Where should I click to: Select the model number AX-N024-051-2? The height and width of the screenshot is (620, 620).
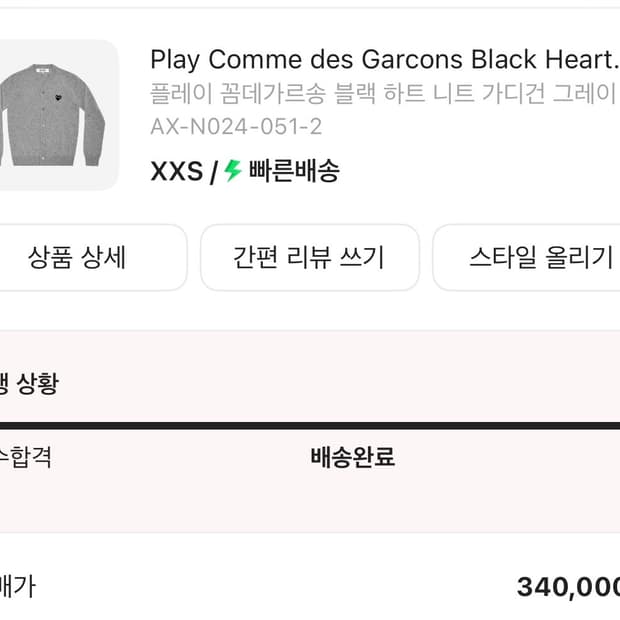(x=236, y=127)
